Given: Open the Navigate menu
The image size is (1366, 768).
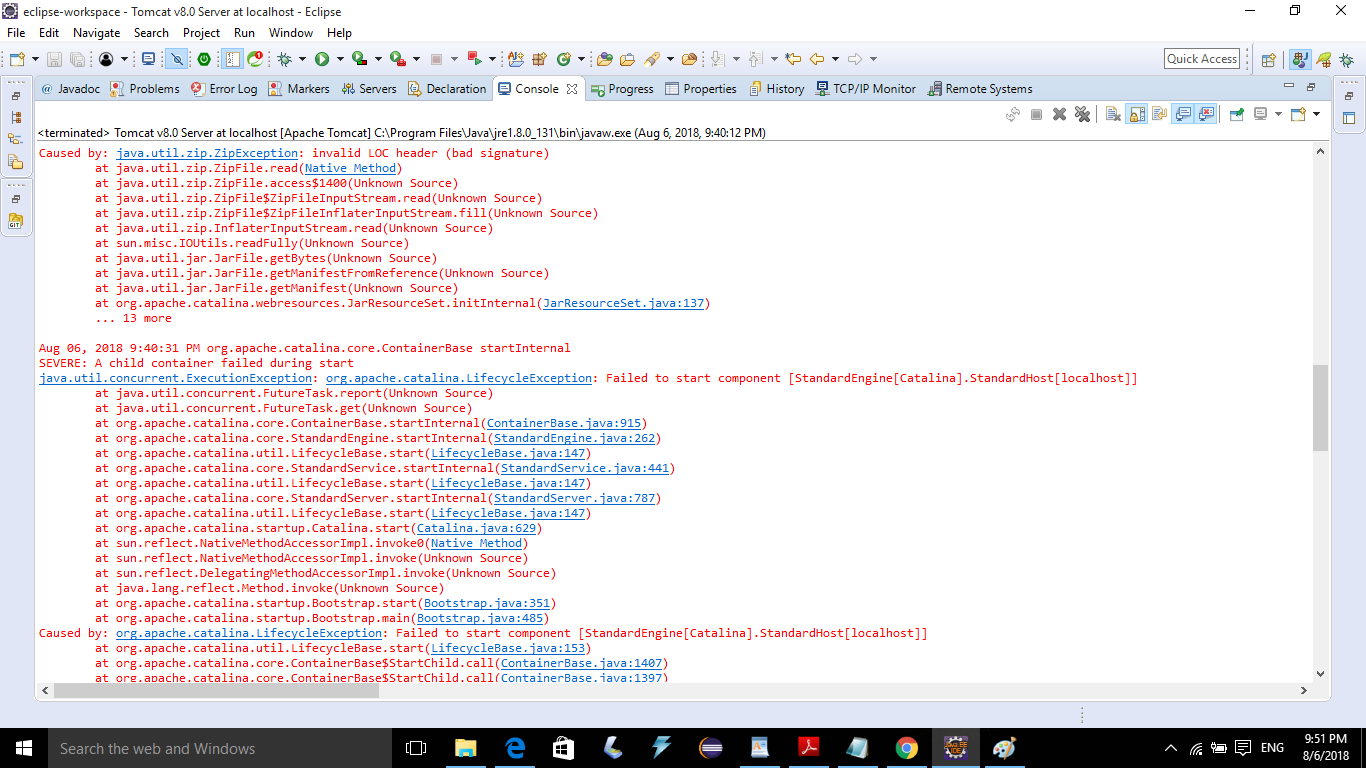Looking at the screenshot, I should [95, 32].
